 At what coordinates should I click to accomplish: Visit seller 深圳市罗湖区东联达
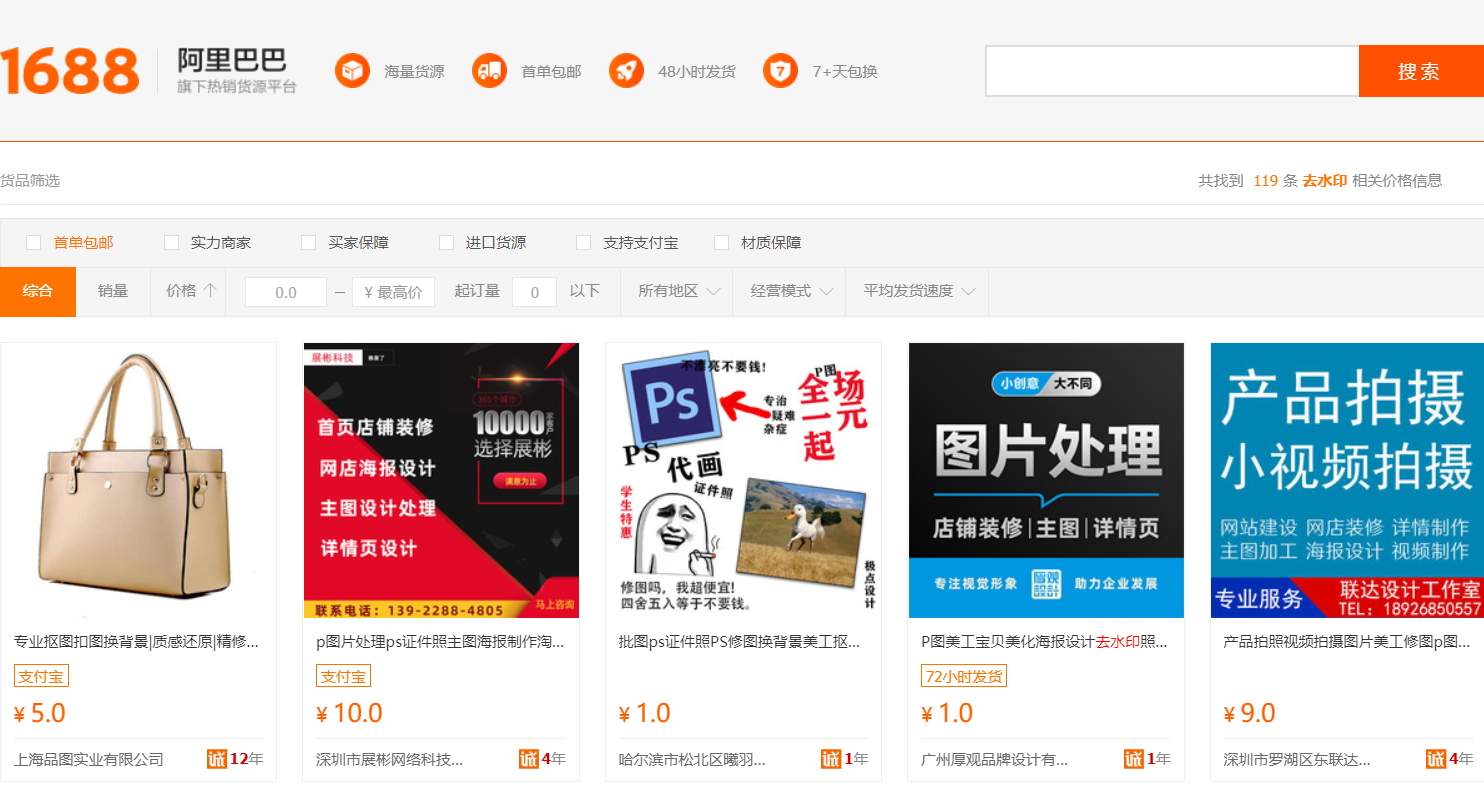1297,759
